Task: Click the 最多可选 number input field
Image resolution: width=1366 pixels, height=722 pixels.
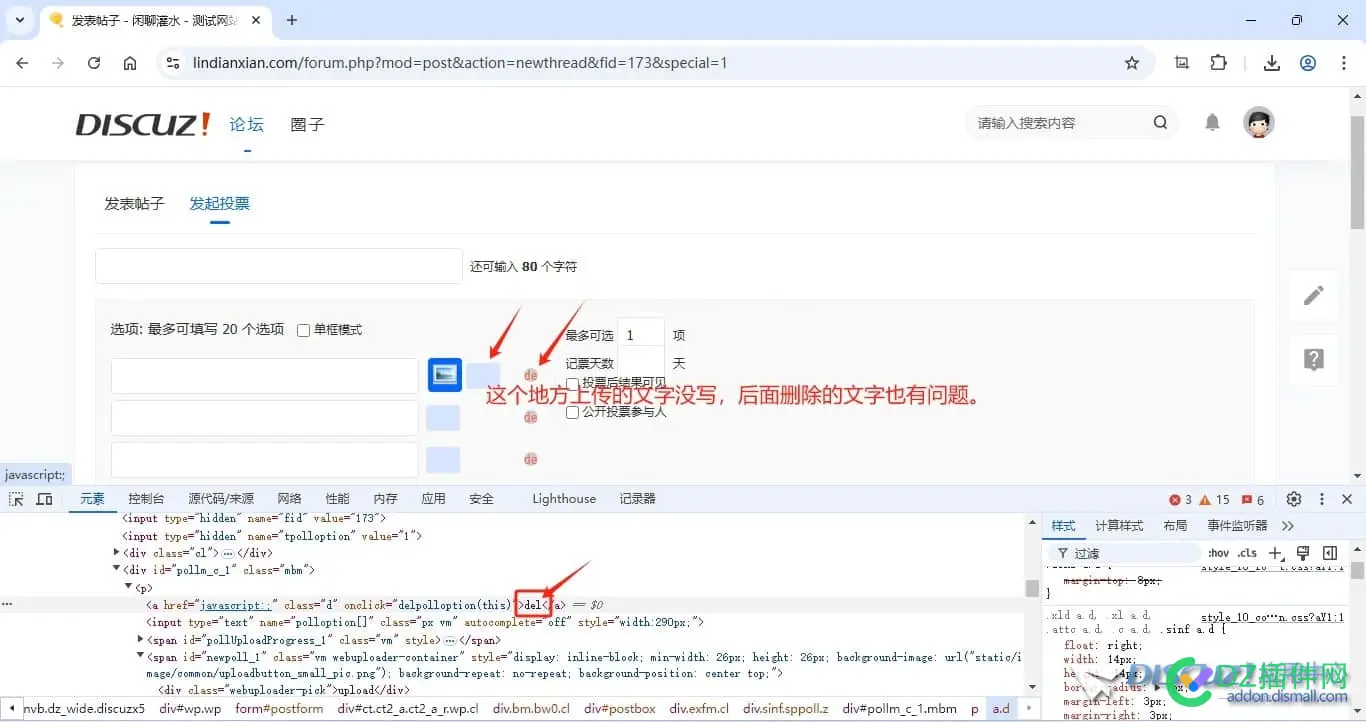Action: click(641, 334)
